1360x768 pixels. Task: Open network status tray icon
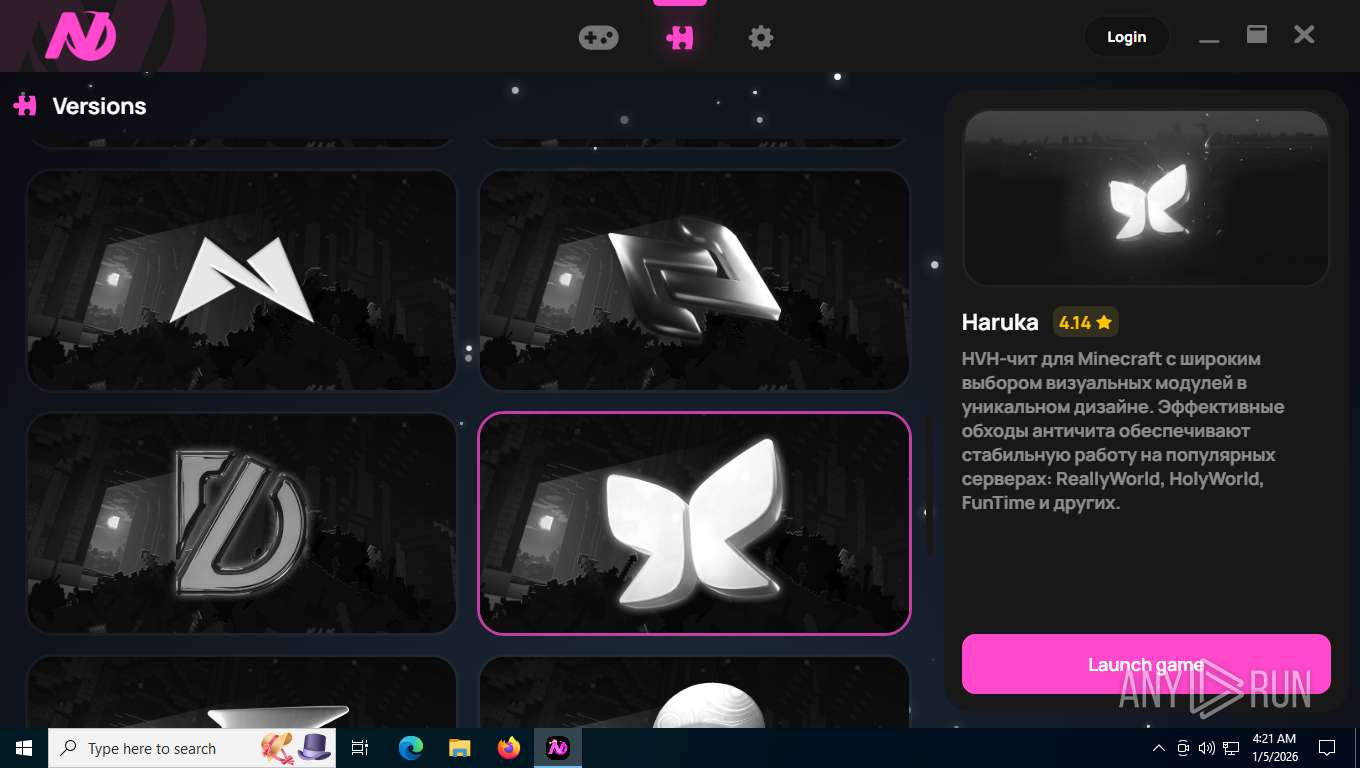coord(1231,748)
